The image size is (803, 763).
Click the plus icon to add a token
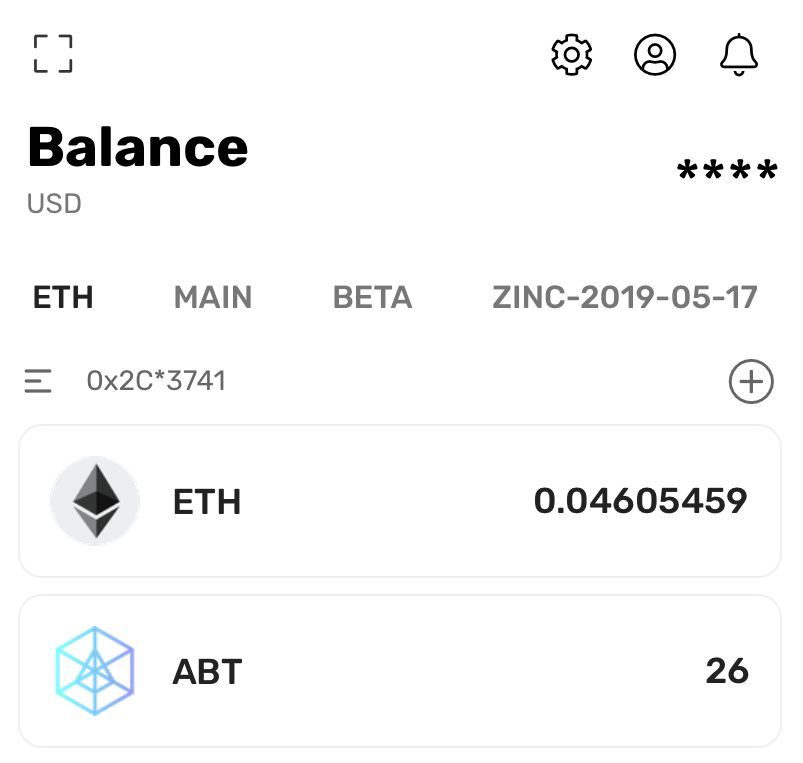751,381
